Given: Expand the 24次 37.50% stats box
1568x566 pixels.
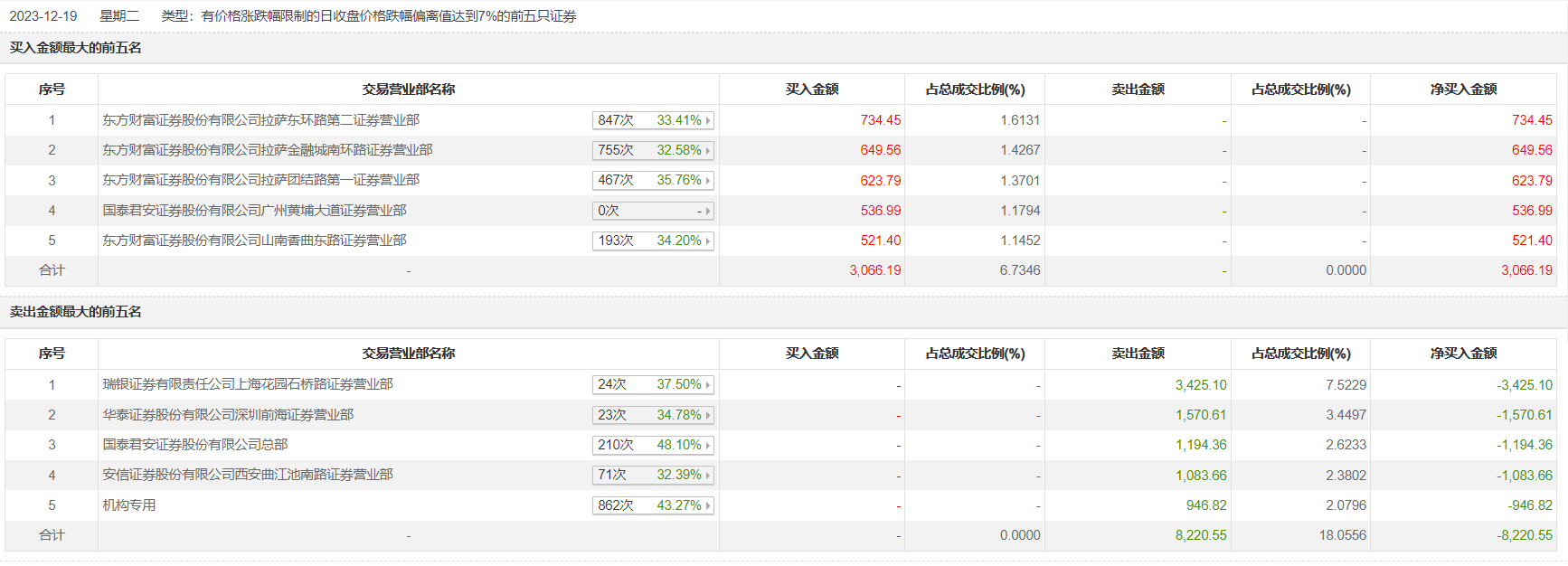Looking at the screenshot, I should click(x=653, y=384).
